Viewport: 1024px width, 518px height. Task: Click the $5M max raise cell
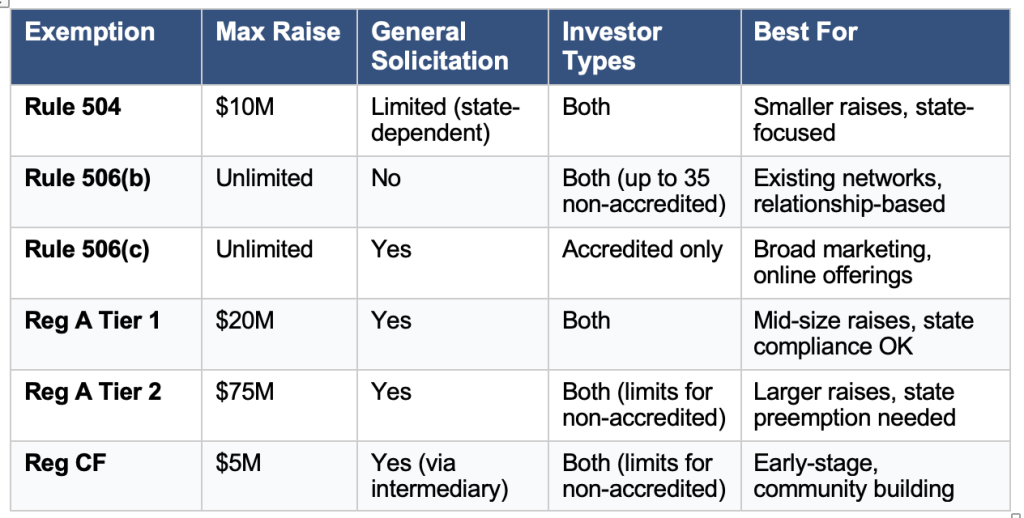[238, 463]
